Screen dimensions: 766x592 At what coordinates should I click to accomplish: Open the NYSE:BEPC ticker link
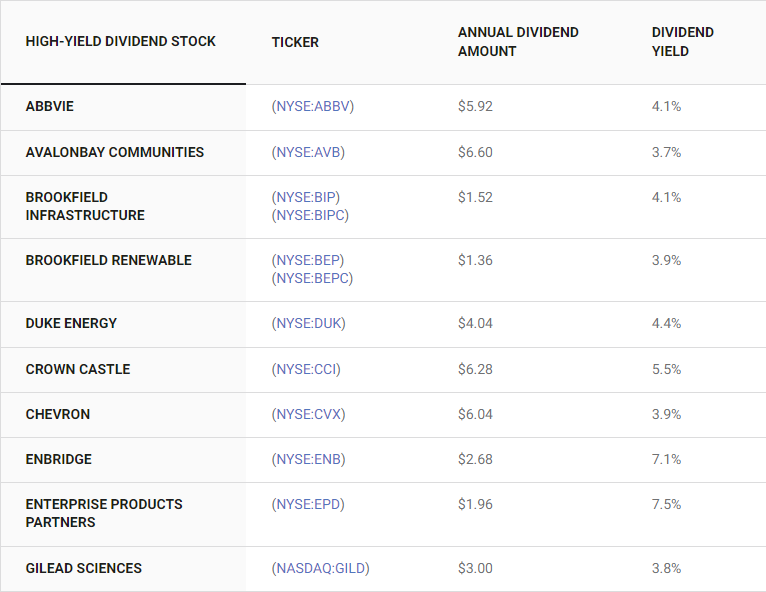click(314, 278)
